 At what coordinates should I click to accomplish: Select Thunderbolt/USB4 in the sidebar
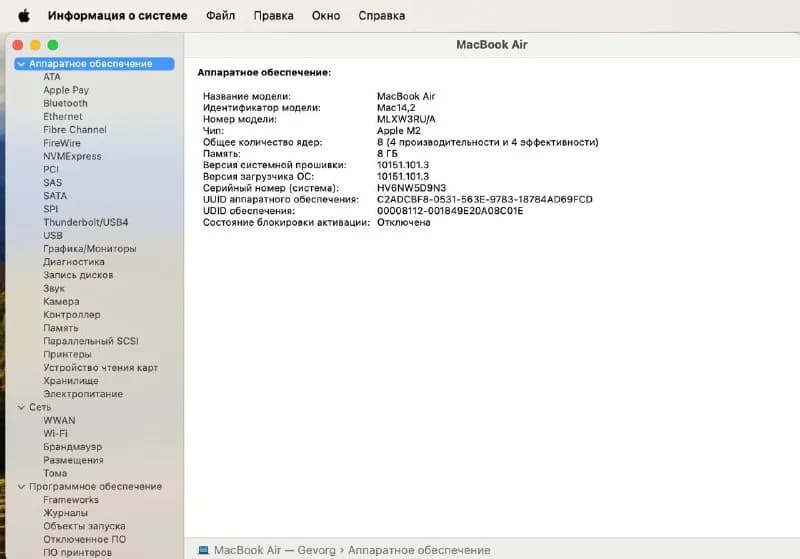coord(86,222)
